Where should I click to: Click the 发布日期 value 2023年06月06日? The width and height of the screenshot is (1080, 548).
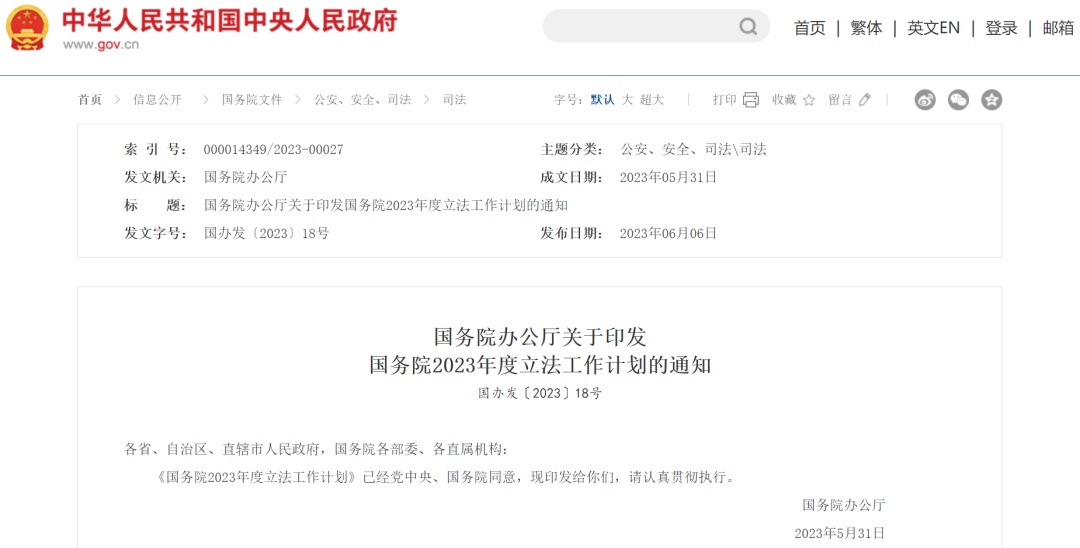[668, 233]
